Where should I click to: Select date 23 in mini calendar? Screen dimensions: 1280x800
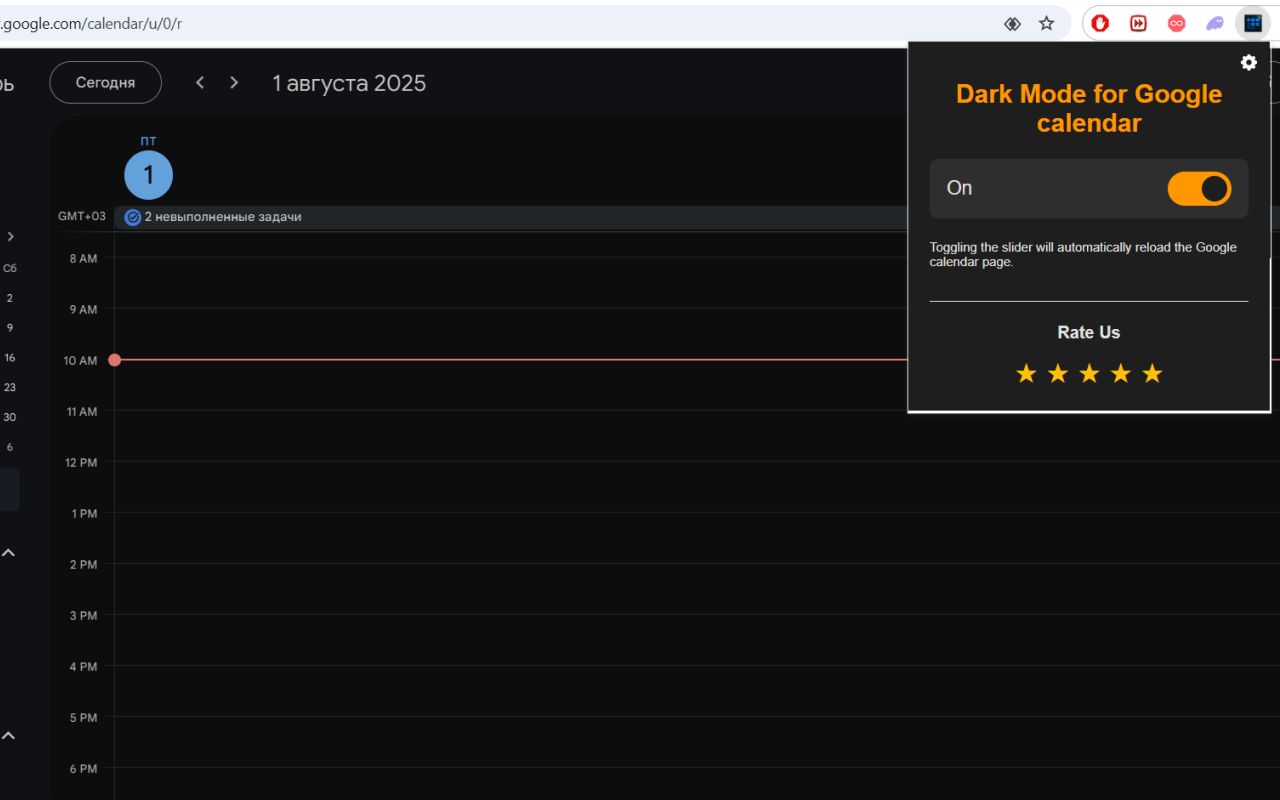pyautogui.click(x=10, y=388)
